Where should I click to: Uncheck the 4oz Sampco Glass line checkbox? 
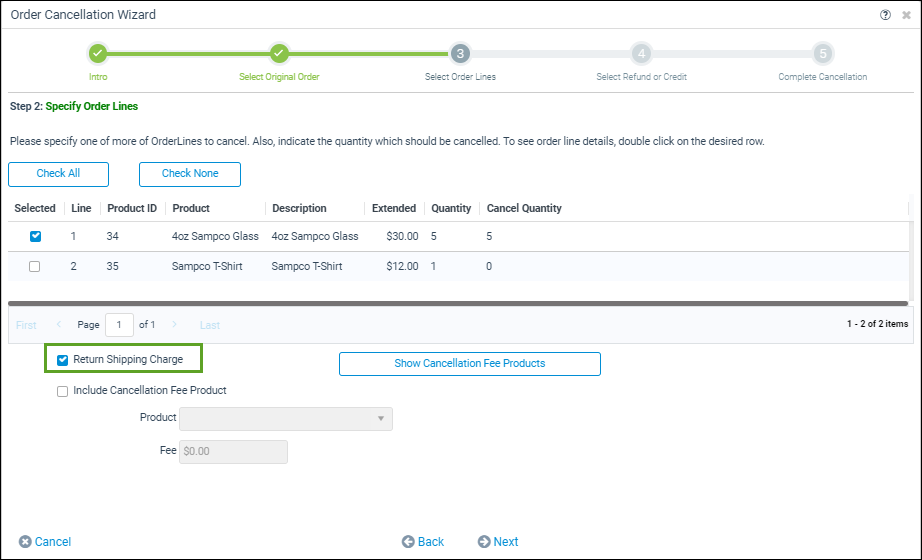(35, 236)
